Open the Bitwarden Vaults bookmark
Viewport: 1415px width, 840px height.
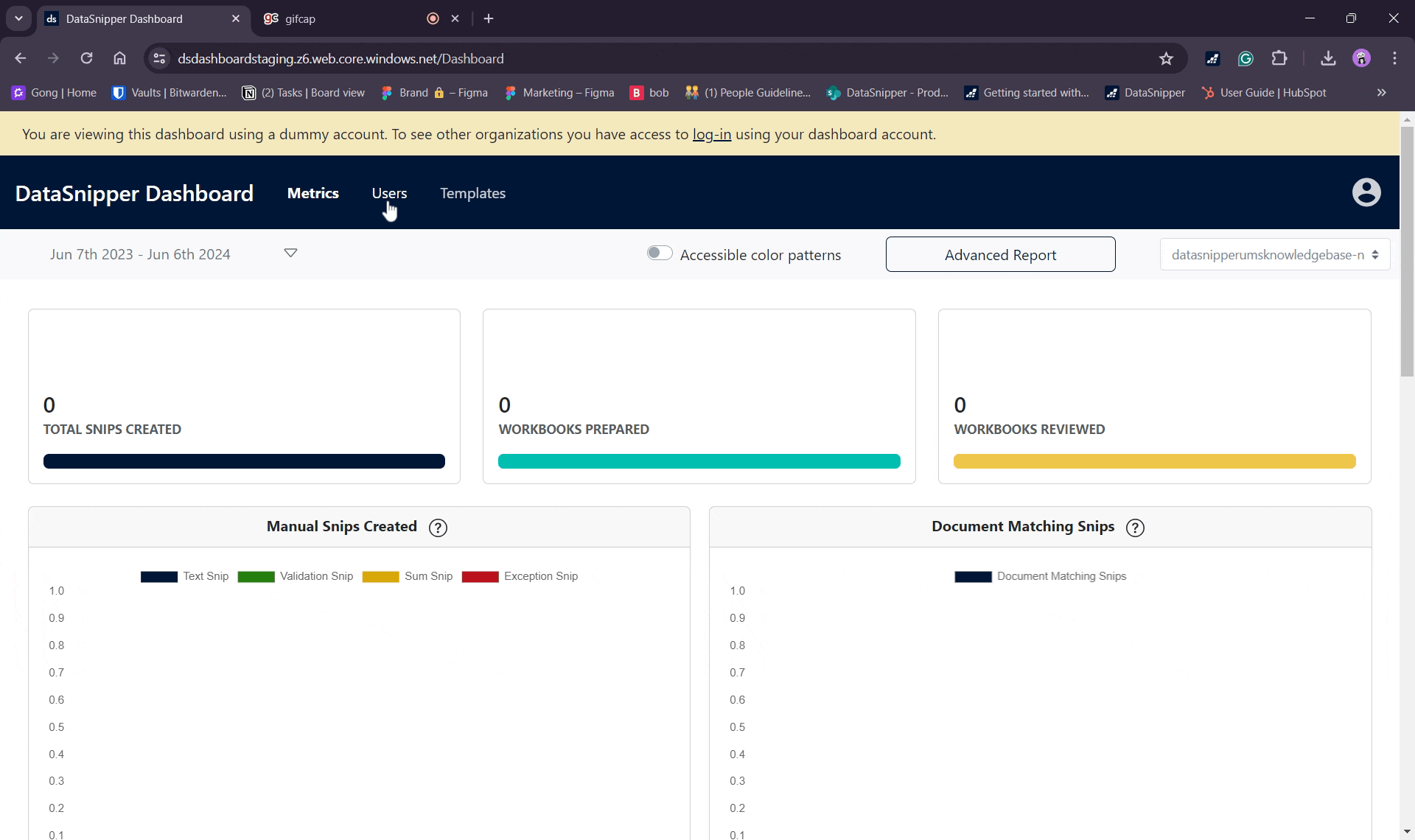click(168, 93)
